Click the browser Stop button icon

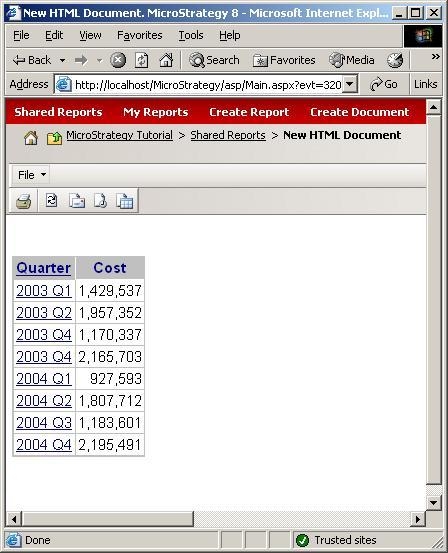pos(118,60)
